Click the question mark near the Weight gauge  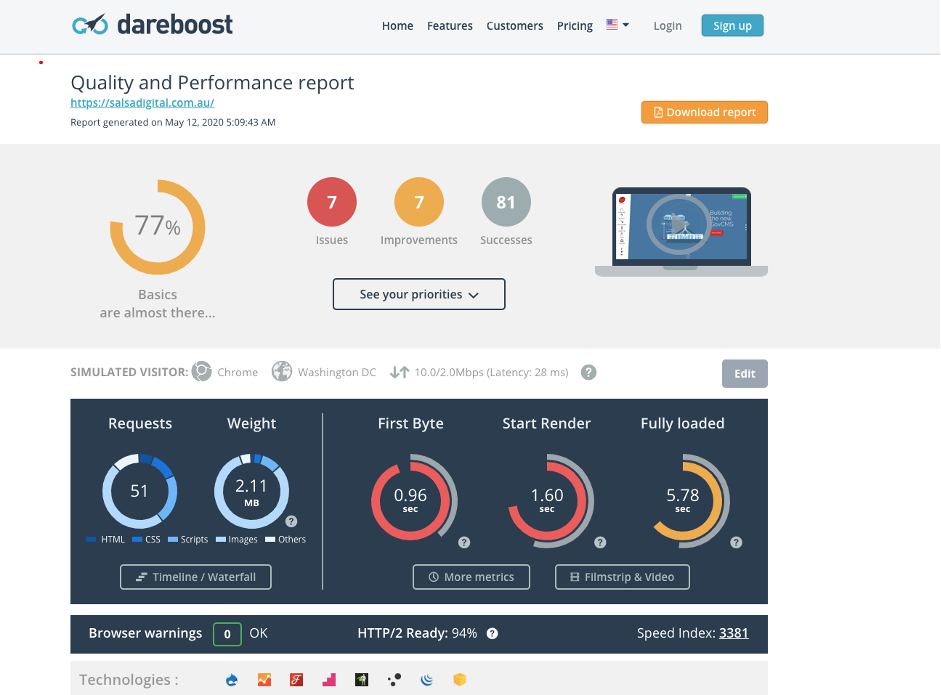click(x=292, y=520)
